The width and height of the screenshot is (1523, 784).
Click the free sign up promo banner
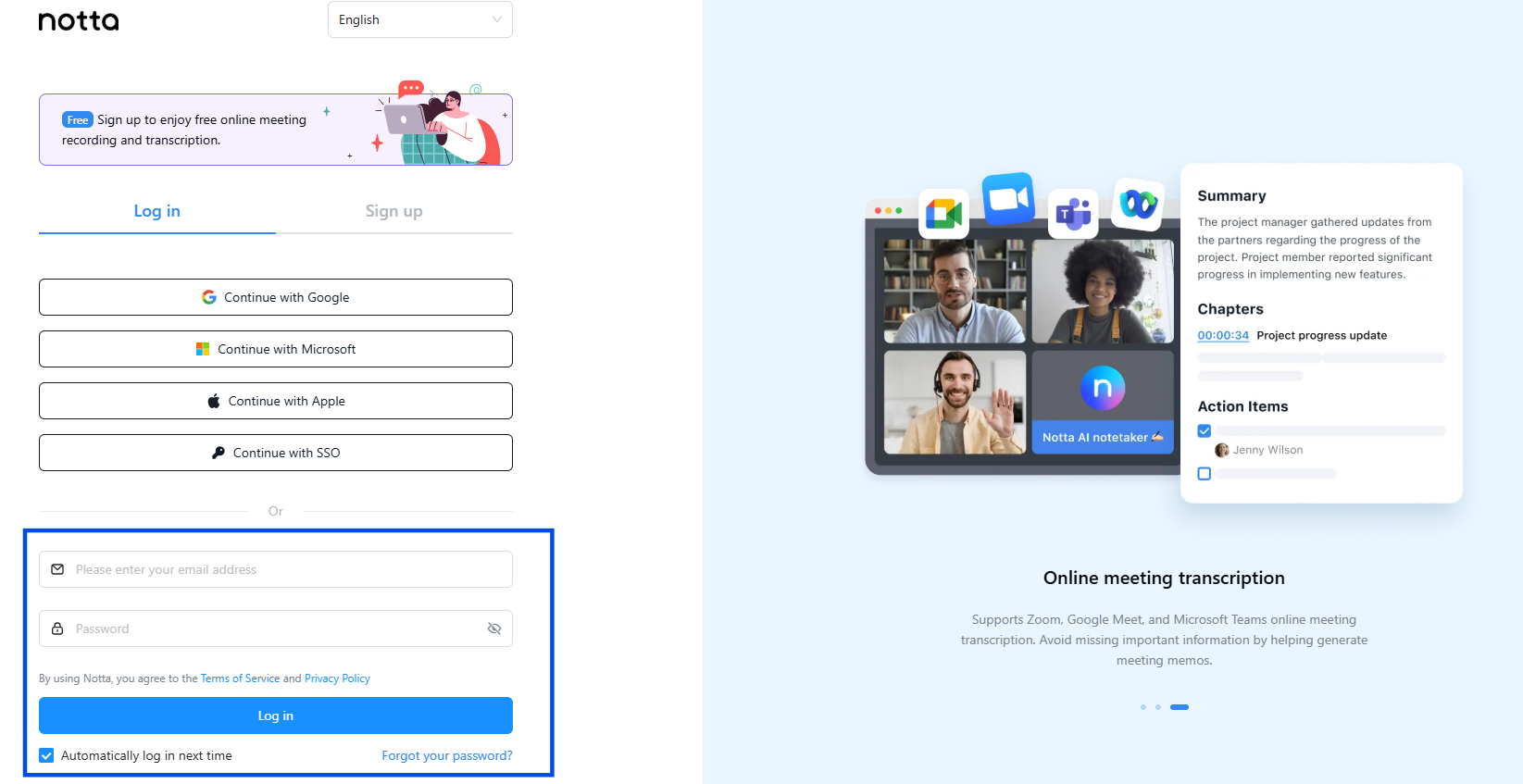[x=276, y=130]
